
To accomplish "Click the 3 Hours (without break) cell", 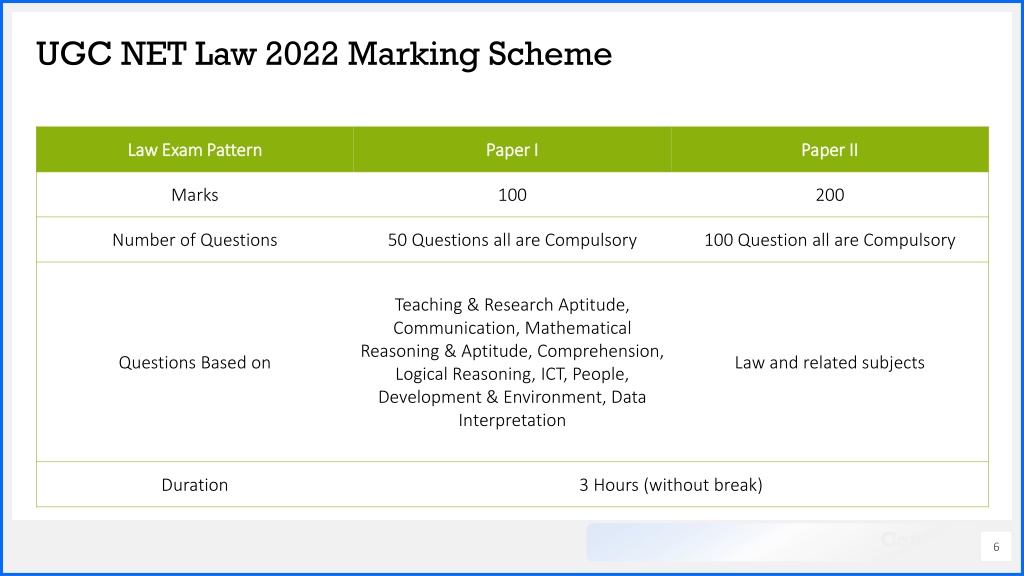I will (x=671, y=485).
